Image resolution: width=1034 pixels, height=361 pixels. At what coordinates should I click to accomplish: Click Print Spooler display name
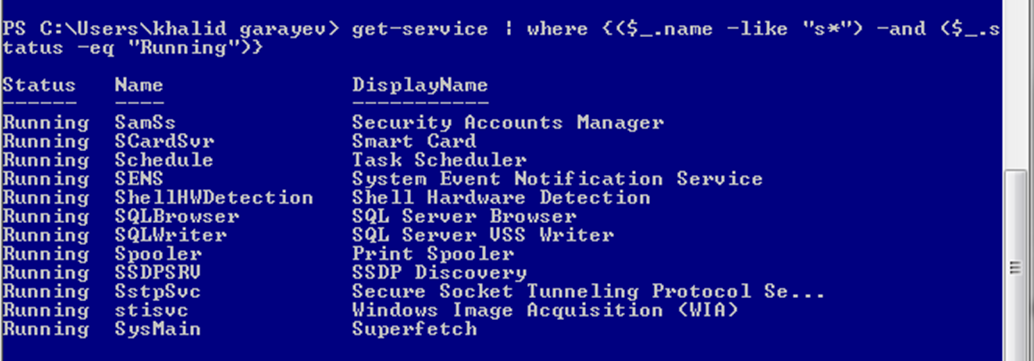(x=433, y=254)
